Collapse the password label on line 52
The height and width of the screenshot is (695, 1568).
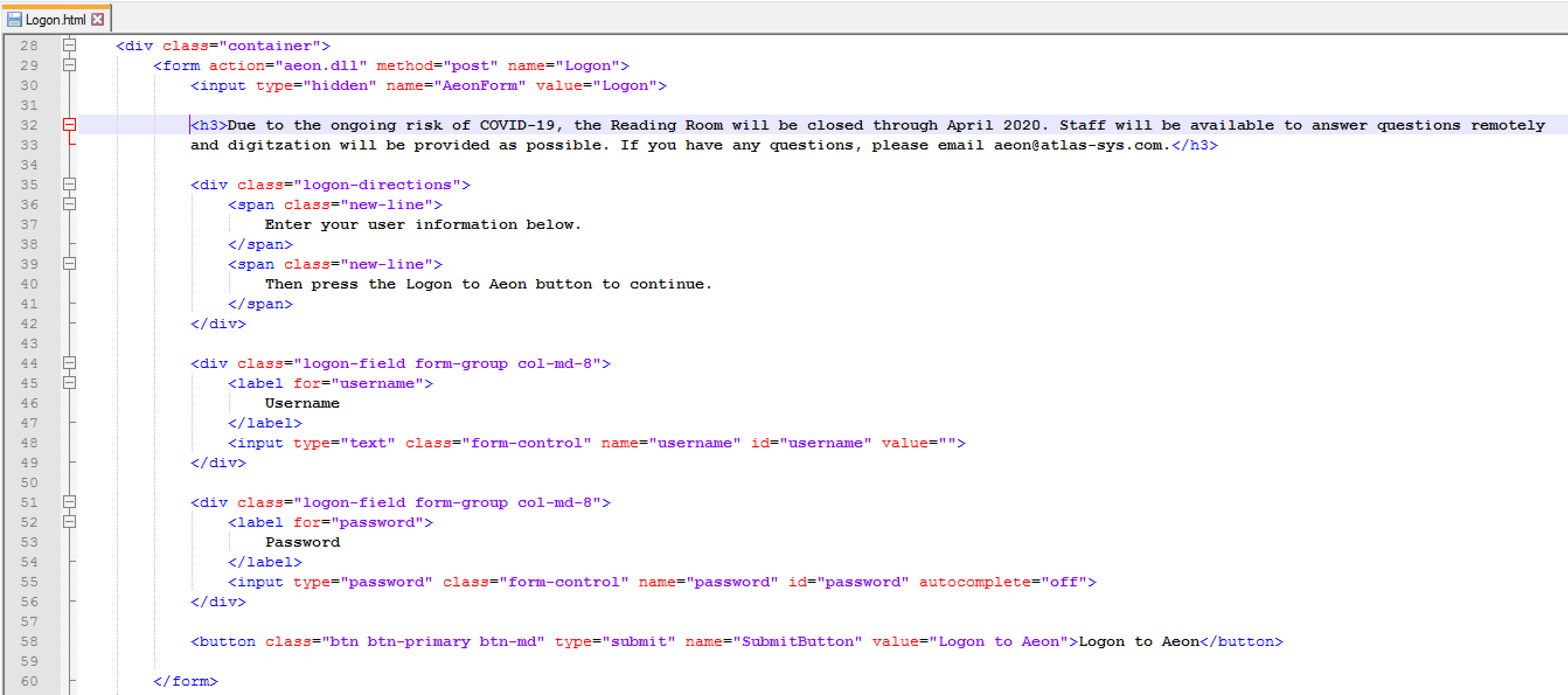point(69,522)
